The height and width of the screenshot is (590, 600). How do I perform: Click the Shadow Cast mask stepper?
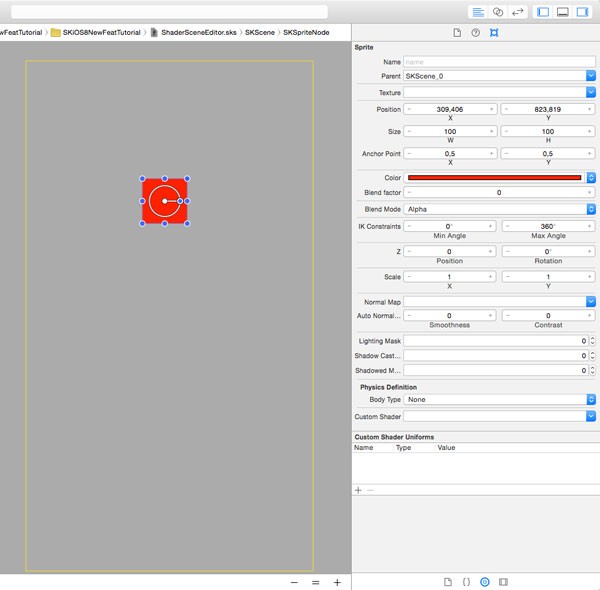[x=592, y=356]
